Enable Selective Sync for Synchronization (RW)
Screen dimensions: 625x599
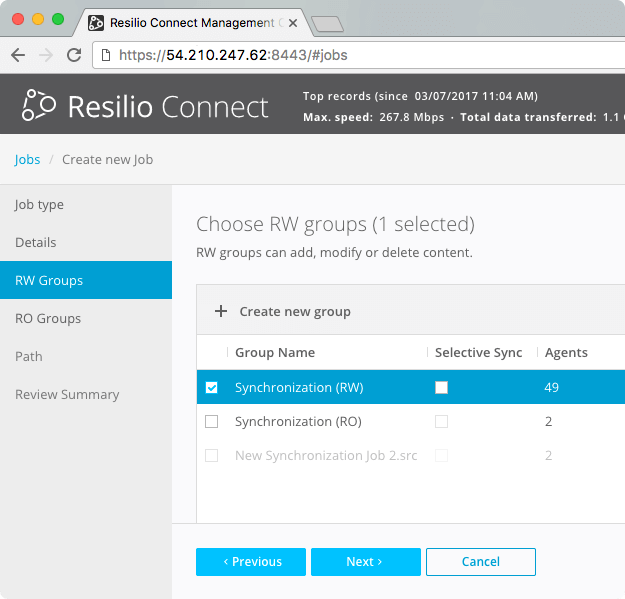441,387
